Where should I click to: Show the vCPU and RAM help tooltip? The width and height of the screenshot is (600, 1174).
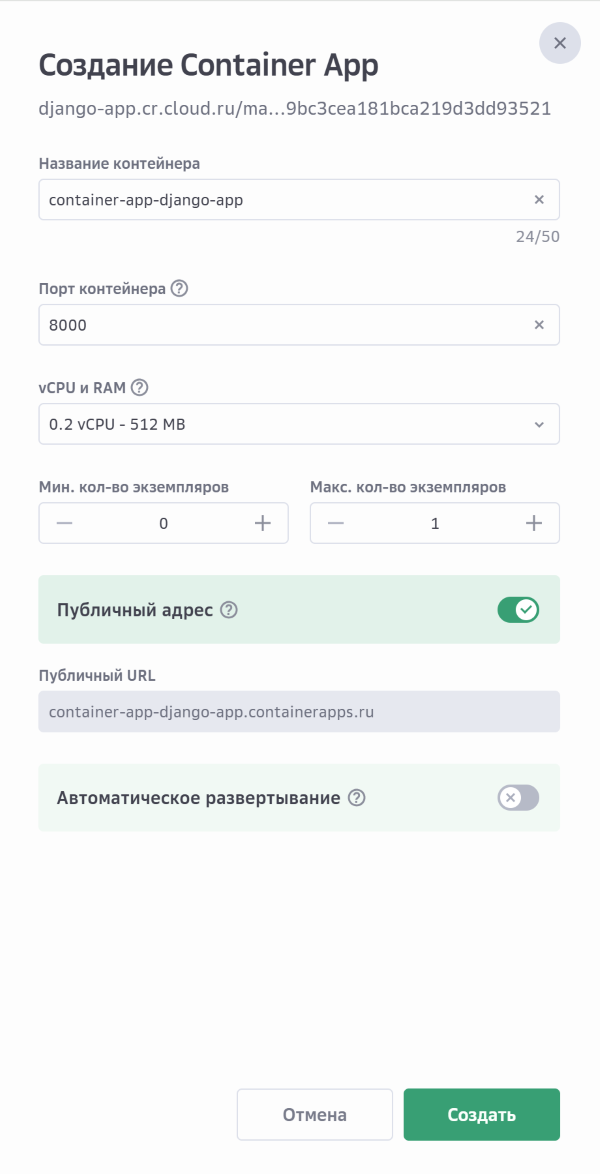tap(140, 388)
